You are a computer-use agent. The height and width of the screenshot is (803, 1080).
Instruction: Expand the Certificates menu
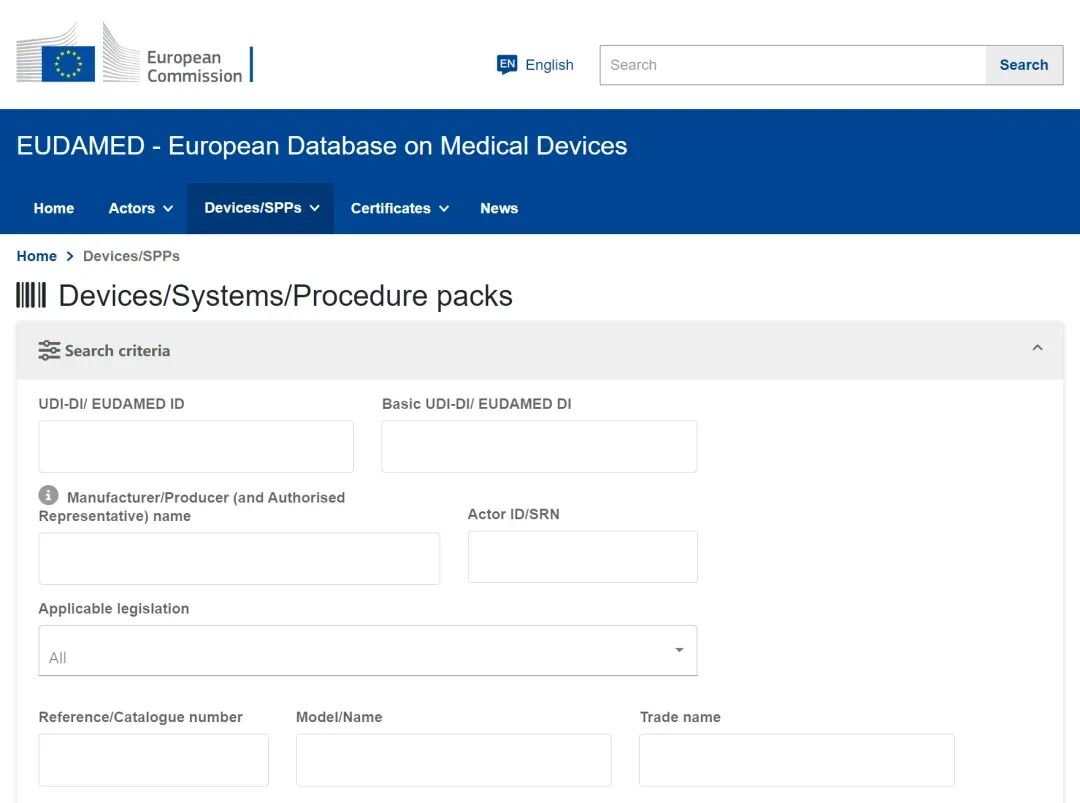pyautogui.click(x=399, y=208)
